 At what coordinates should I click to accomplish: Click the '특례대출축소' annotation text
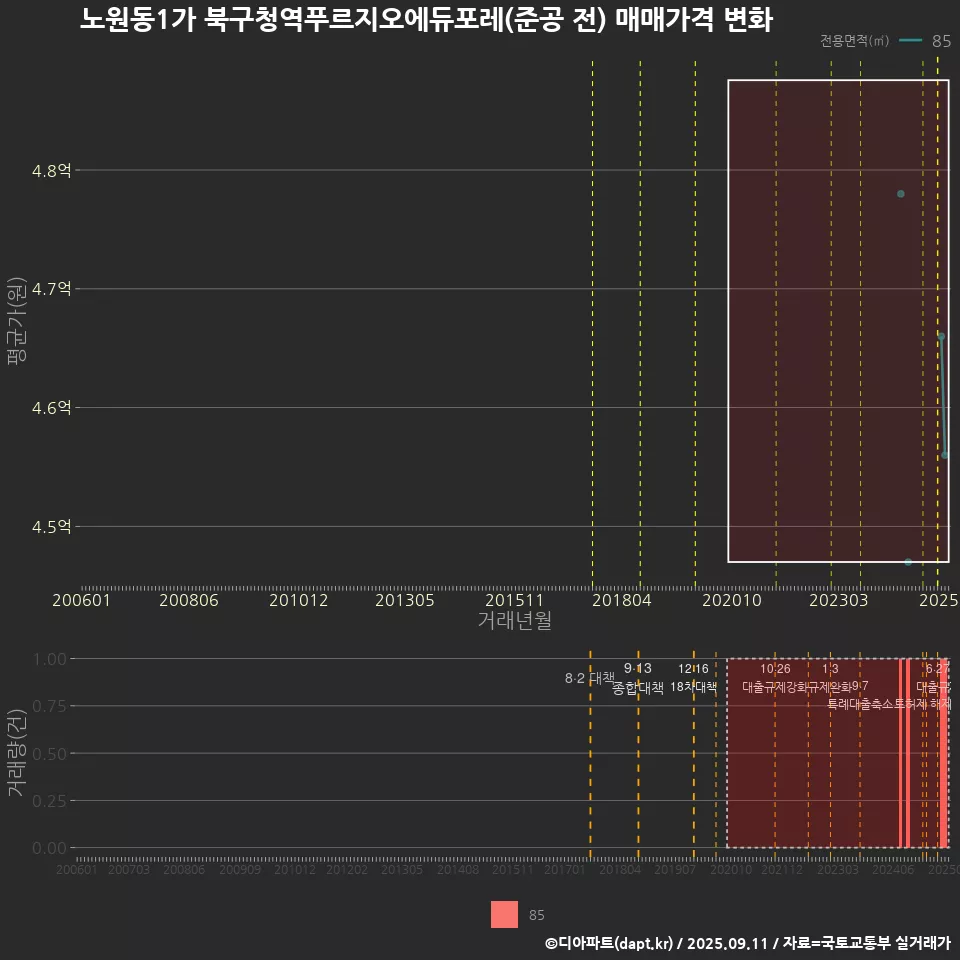point(861,704)
